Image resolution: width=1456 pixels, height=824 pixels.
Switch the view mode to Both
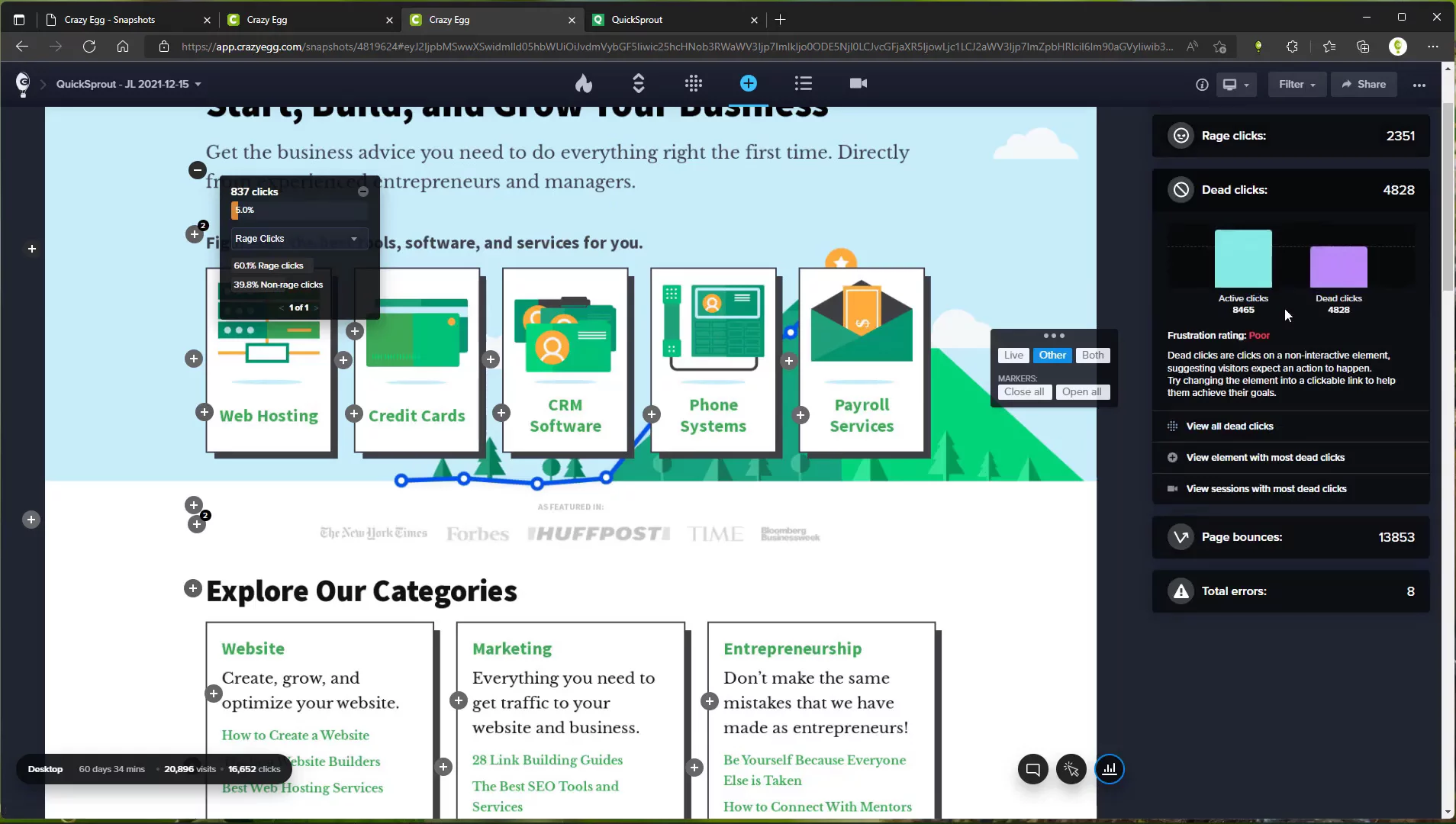(1092, 355)
